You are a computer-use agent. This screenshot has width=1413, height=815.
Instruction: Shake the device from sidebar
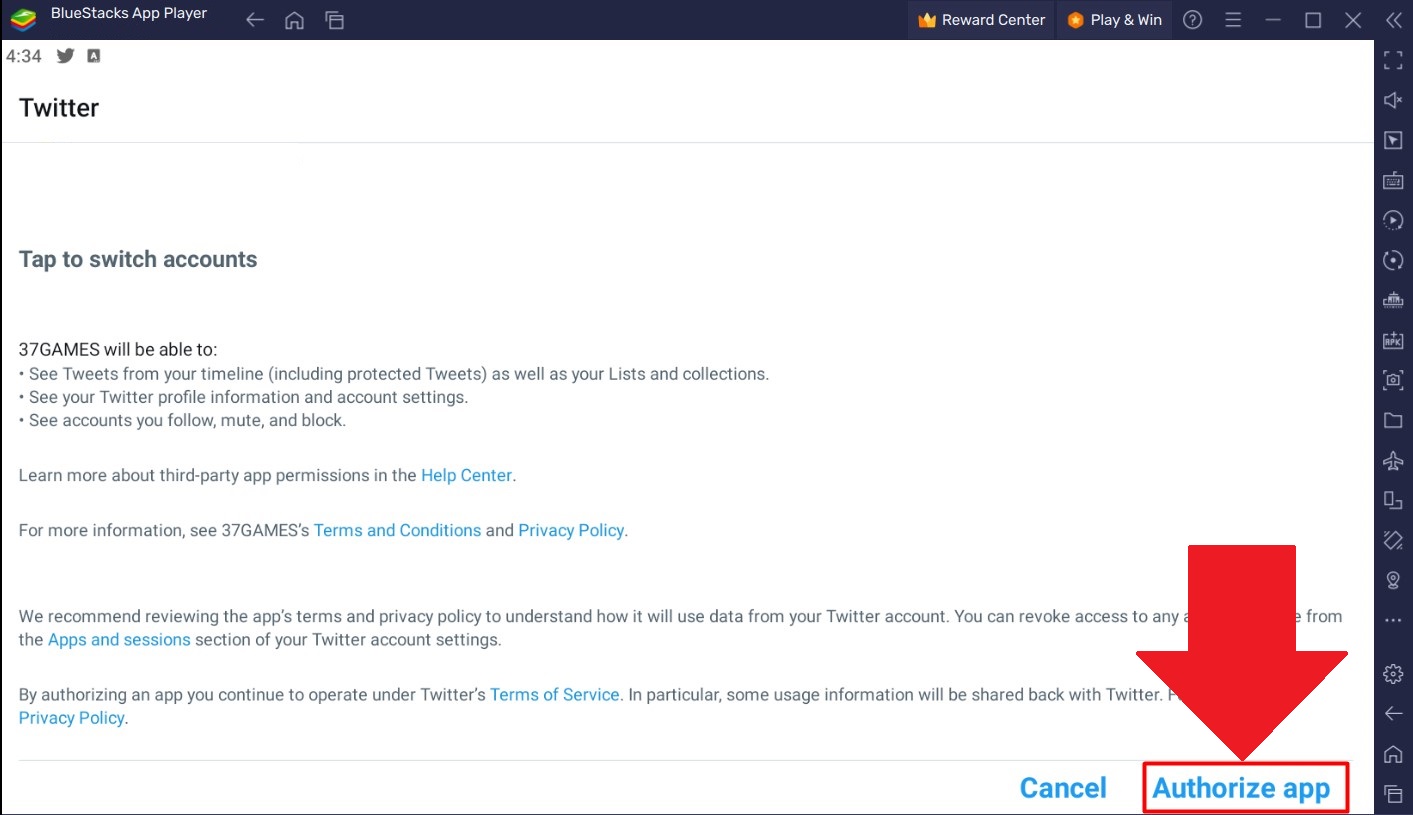coord(1393,540)
